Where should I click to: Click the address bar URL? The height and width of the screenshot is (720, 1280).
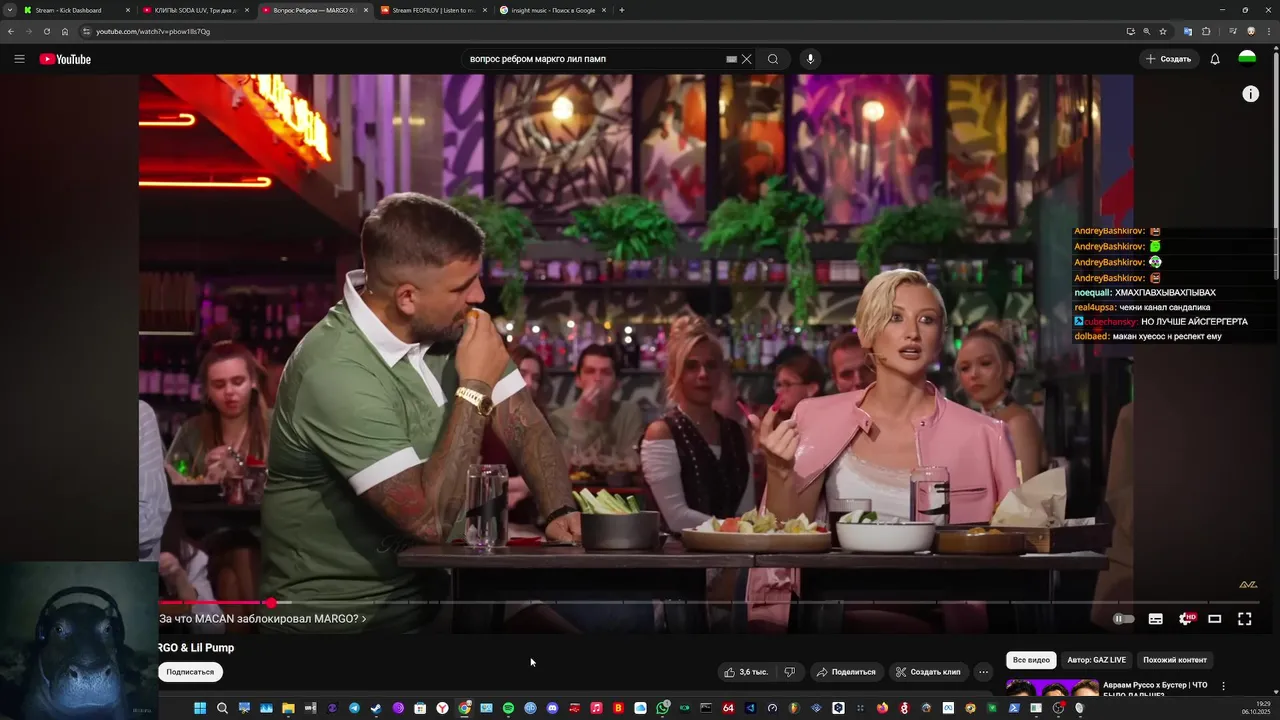coord(153,32)
